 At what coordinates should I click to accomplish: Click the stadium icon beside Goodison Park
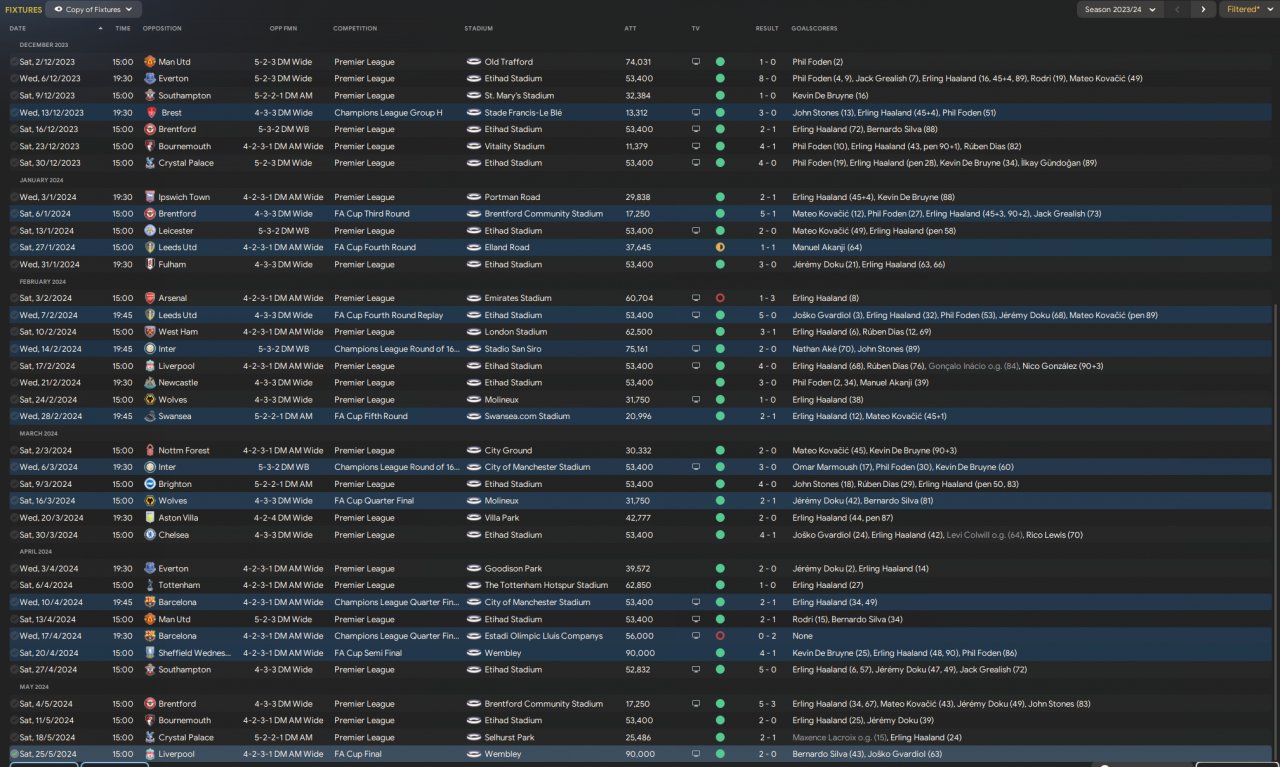tap(473, 569)
